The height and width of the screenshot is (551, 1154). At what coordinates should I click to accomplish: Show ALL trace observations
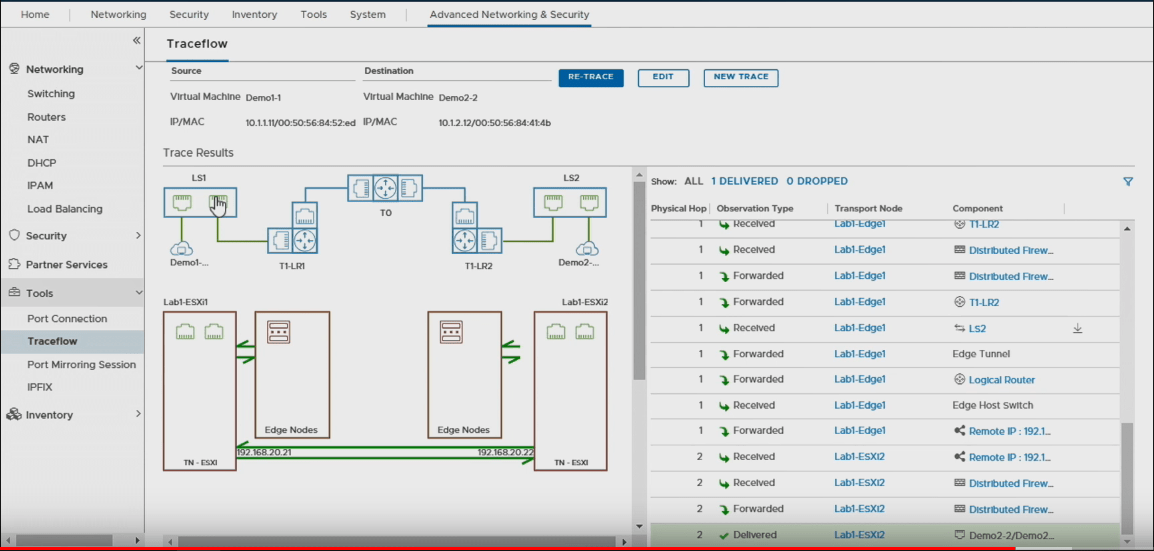[693, 181]
